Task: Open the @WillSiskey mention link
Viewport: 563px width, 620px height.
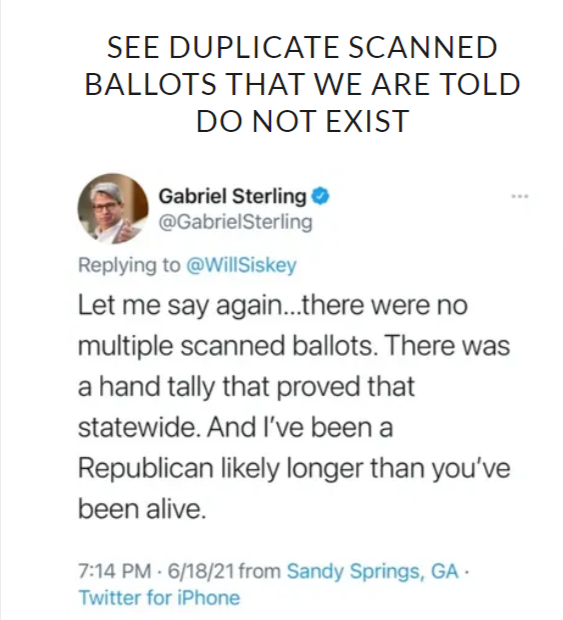Action: (x=241, y=265)
